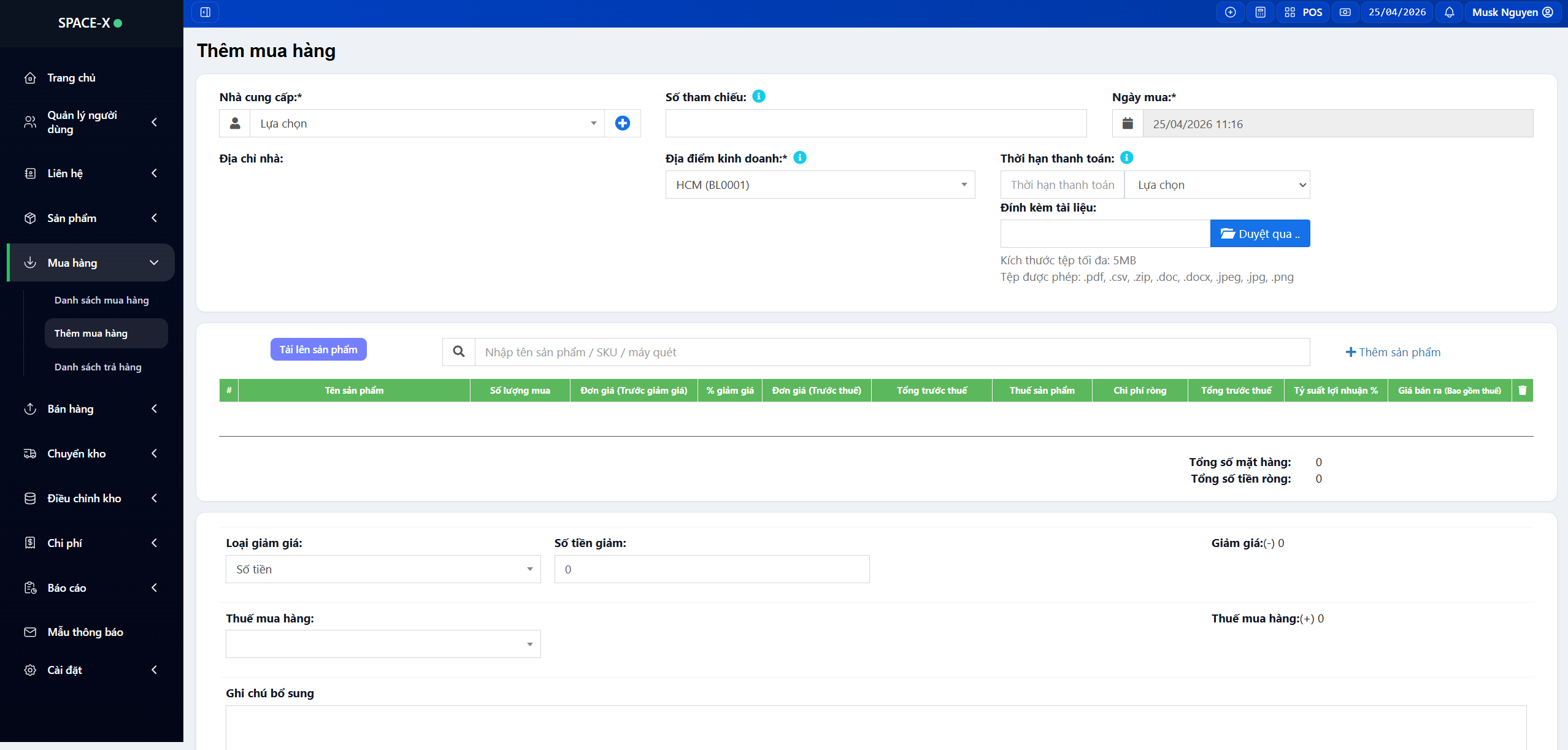The height and width of the screenshot is (750, 1568).
Task: Open Danh sách trả hàng menu item
Action: pyautogui.click(x=98, y=367)
